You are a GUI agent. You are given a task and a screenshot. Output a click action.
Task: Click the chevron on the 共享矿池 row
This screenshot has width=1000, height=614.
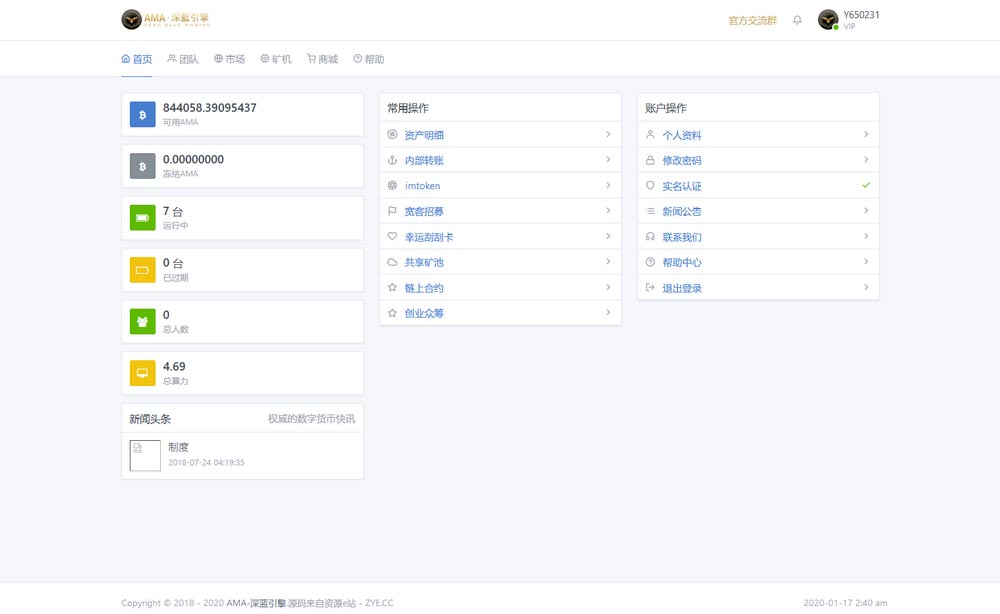coord(608,262)
